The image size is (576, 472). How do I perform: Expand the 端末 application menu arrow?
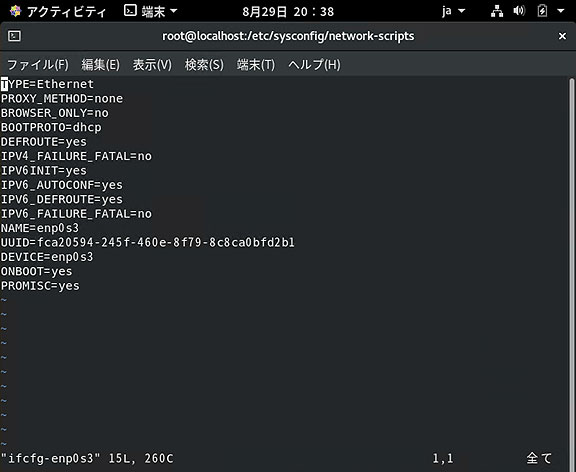point(173,11)
